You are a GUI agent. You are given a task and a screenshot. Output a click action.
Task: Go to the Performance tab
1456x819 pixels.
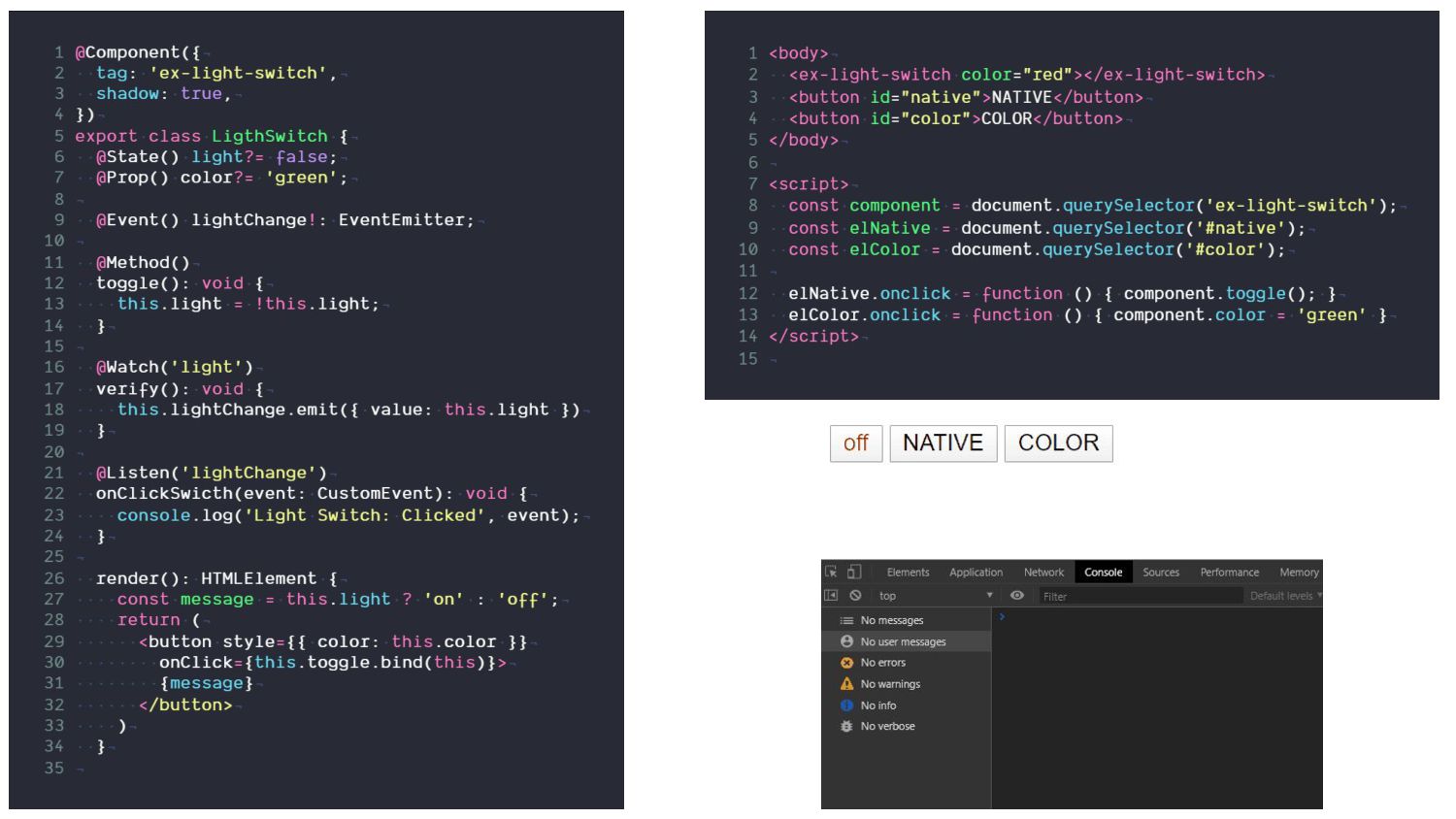[x=1229, y=573]
